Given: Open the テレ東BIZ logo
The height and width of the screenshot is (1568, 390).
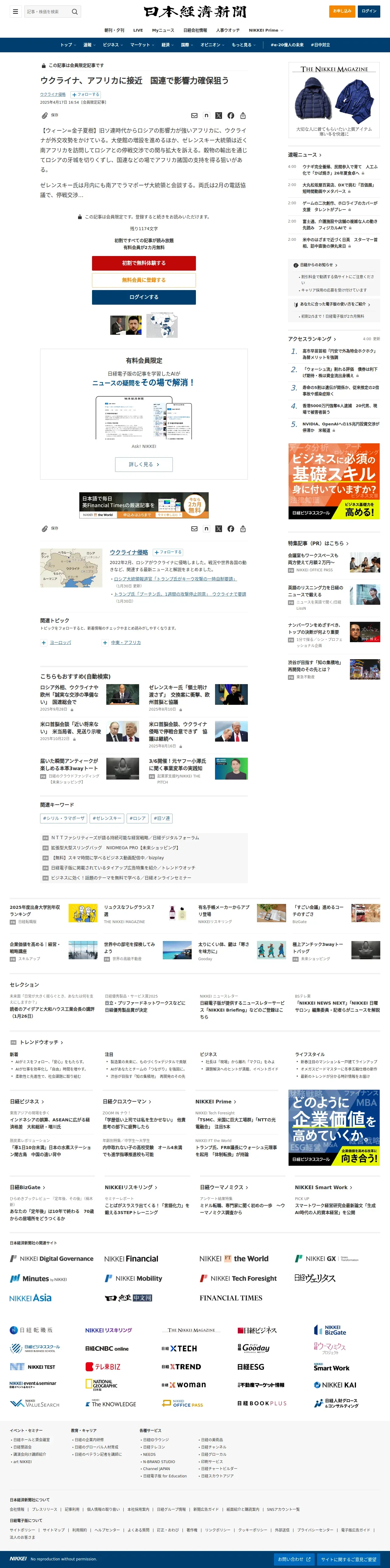Looking at the screenshot, I should 103,1366.
